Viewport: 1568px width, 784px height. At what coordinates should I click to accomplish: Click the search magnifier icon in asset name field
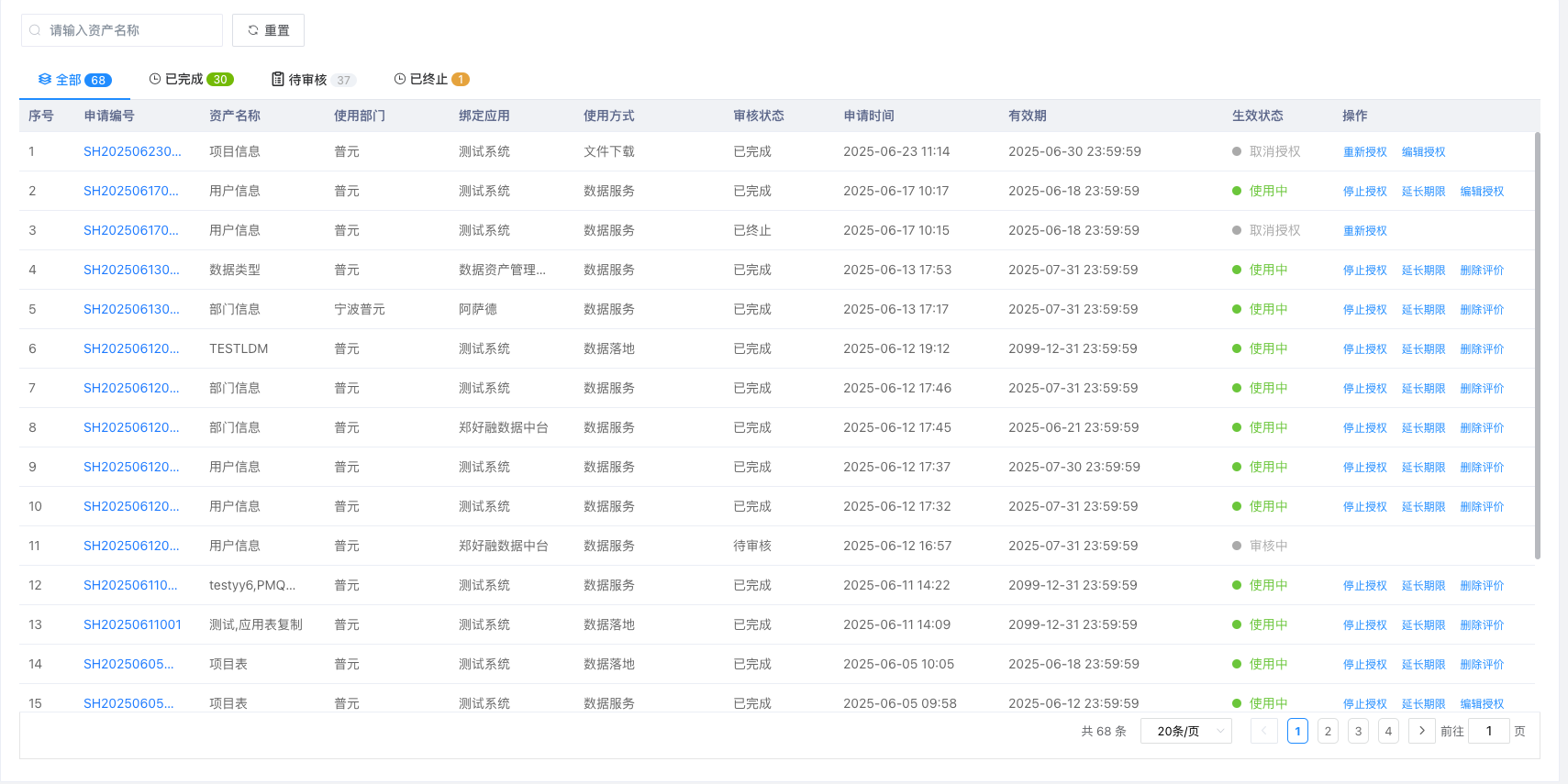tap(35, 30)
